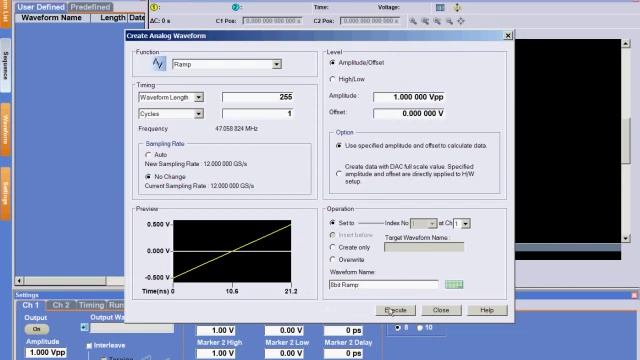Viewport: 640px width, 360px height.
Task: Click the Offset field 0.000 000 V
Action: click(x=409, y=113)
